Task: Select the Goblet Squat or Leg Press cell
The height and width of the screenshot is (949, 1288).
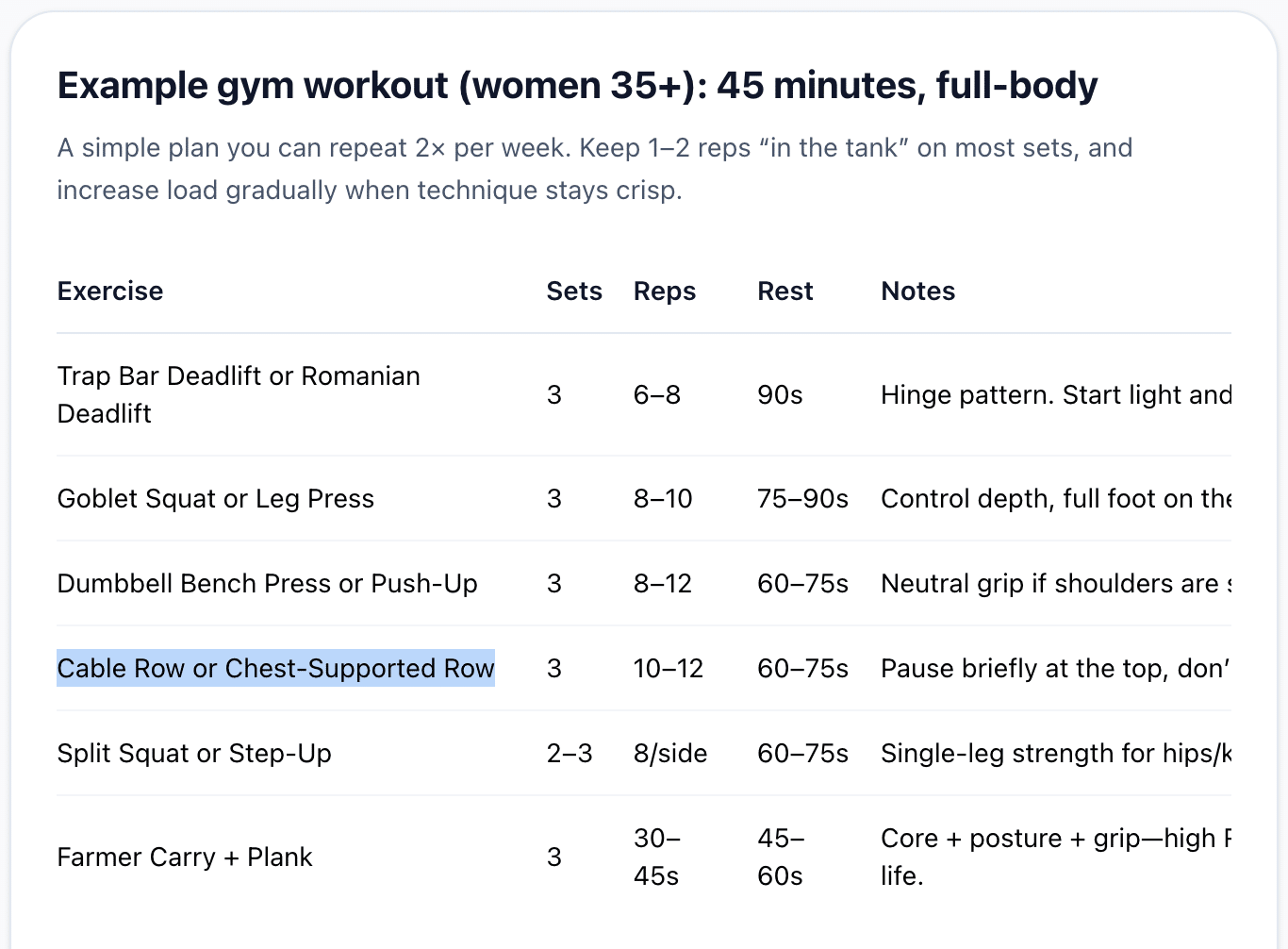Action: 216,498
